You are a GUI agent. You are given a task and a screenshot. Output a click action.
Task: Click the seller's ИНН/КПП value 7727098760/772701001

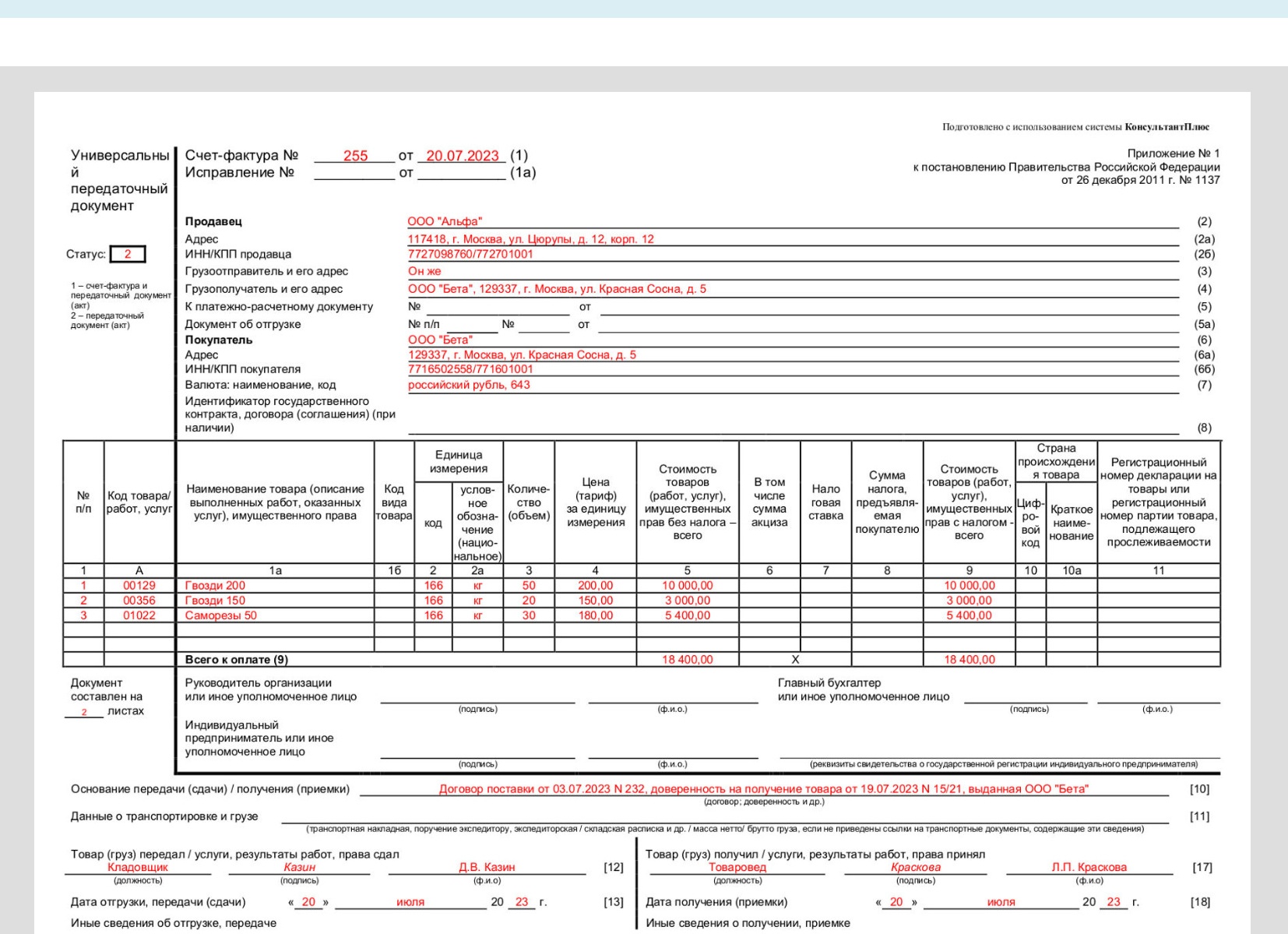[470, 254]
